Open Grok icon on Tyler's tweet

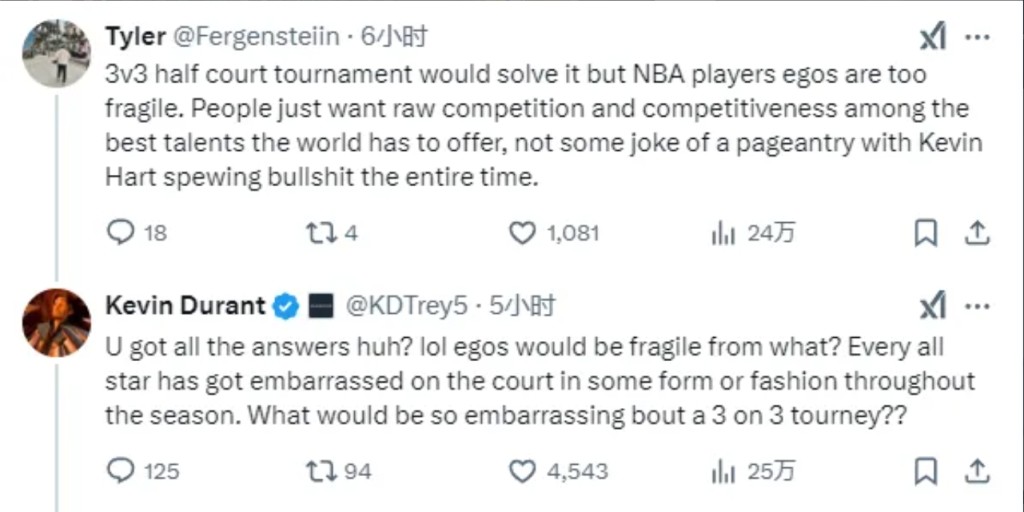click(932, 38)
